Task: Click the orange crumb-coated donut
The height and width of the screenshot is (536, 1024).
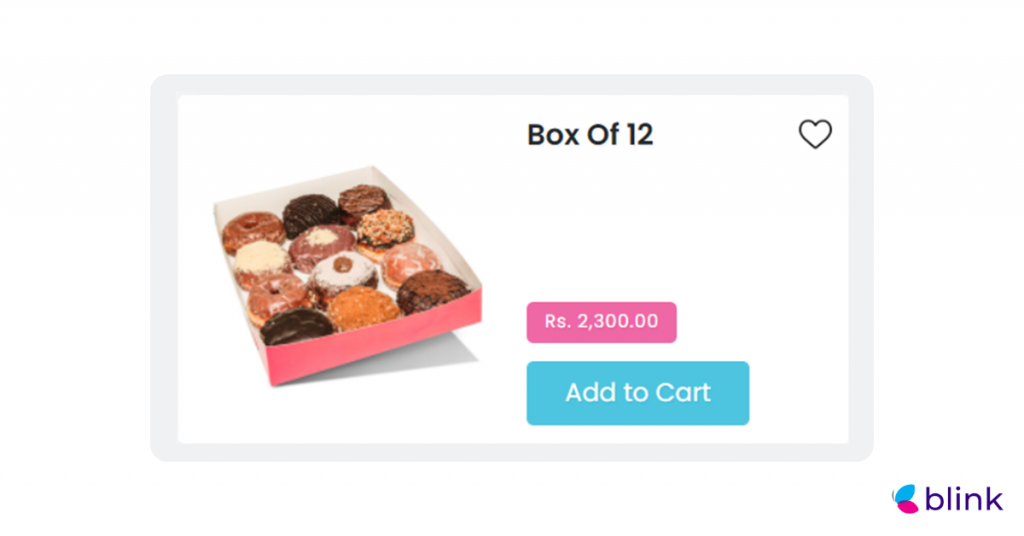Action: [362, 309]
